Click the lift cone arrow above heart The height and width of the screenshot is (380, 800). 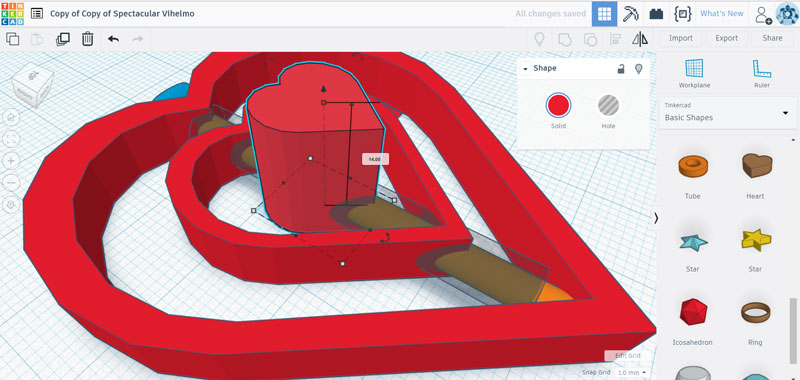[x=323, y=89]
